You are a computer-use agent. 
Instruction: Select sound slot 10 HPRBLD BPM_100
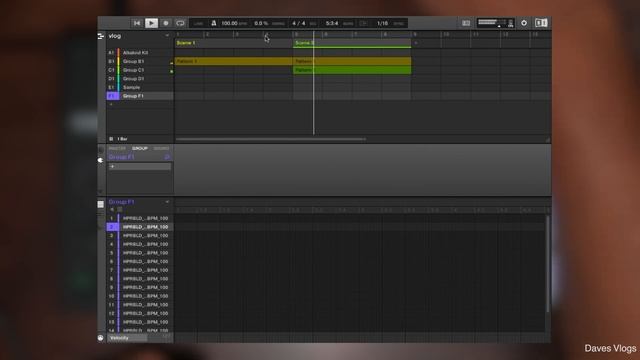(x=140, y=296)
